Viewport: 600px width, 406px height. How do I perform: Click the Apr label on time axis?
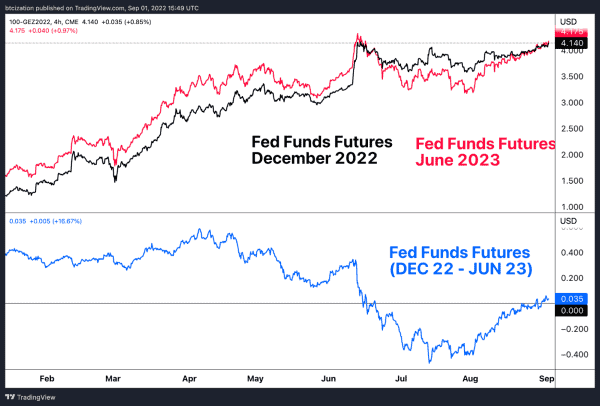pos(189,378)
